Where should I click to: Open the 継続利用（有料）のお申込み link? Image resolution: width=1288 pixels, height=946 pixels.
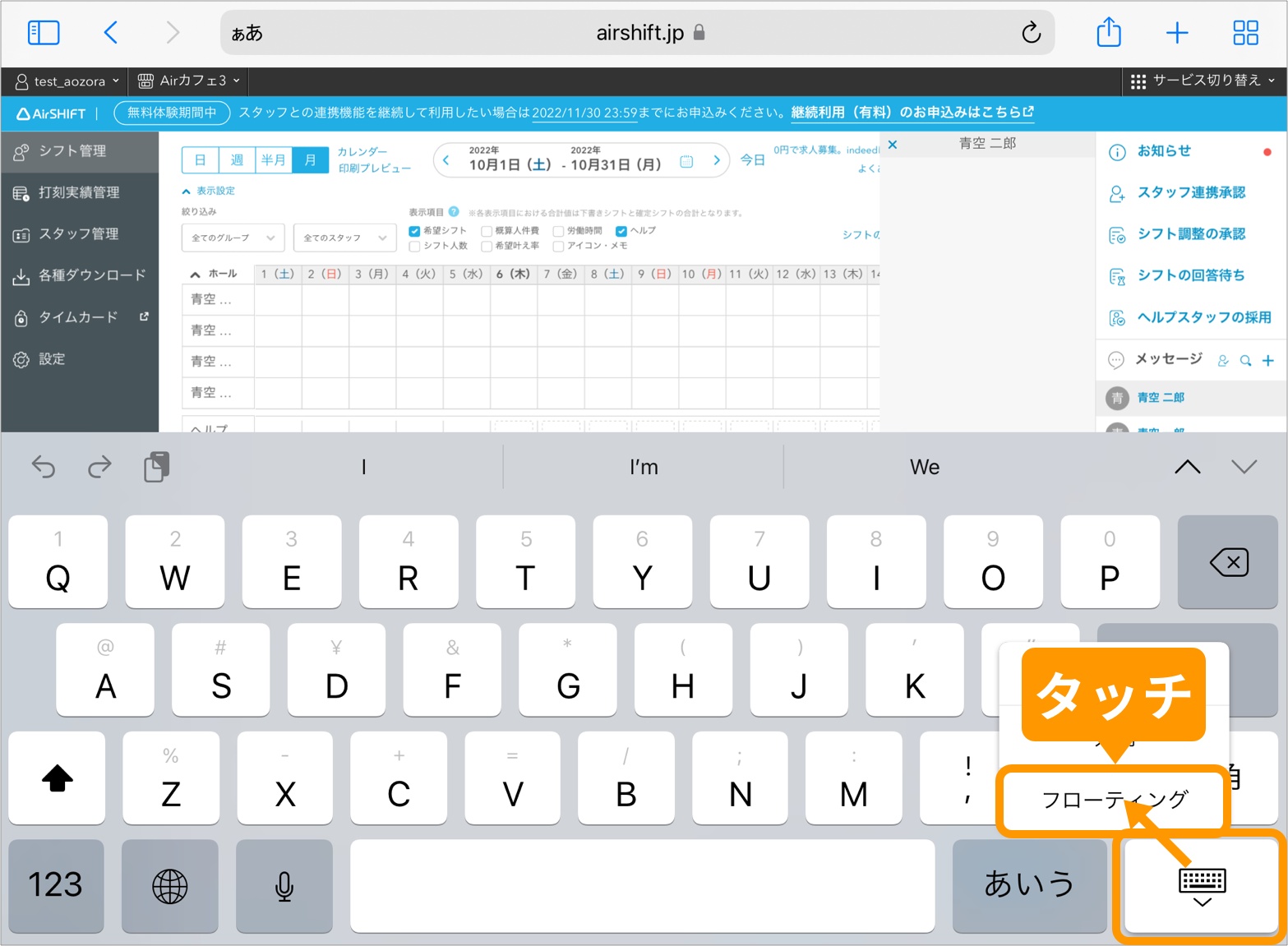point(910,113)
